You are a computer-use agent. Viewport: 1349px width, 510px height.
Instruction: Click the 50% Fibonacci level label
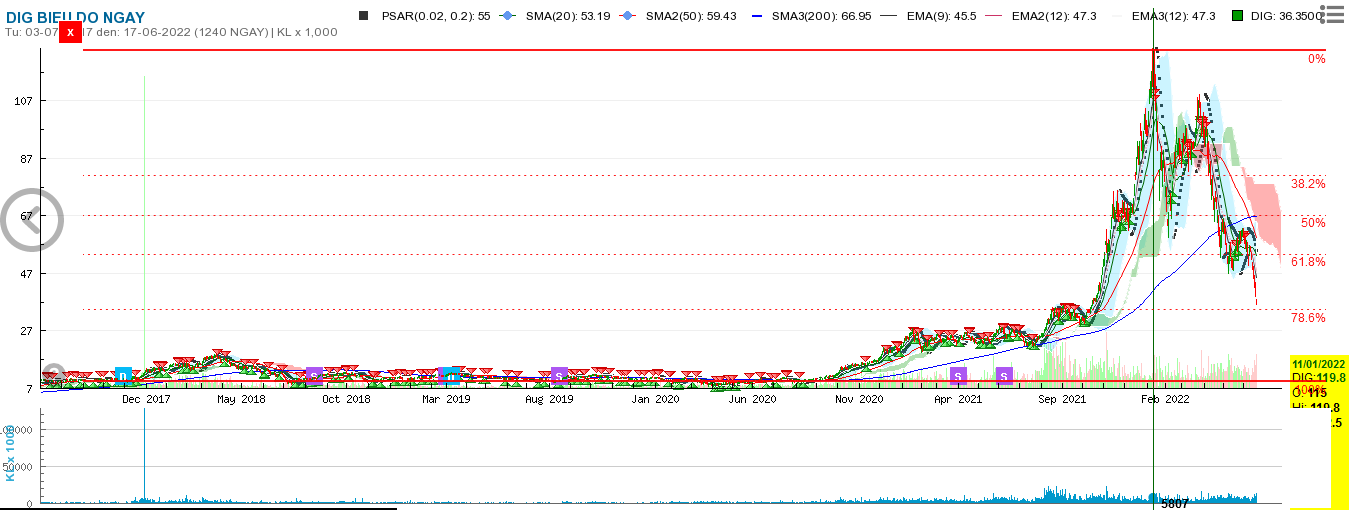coord(1313,223)
